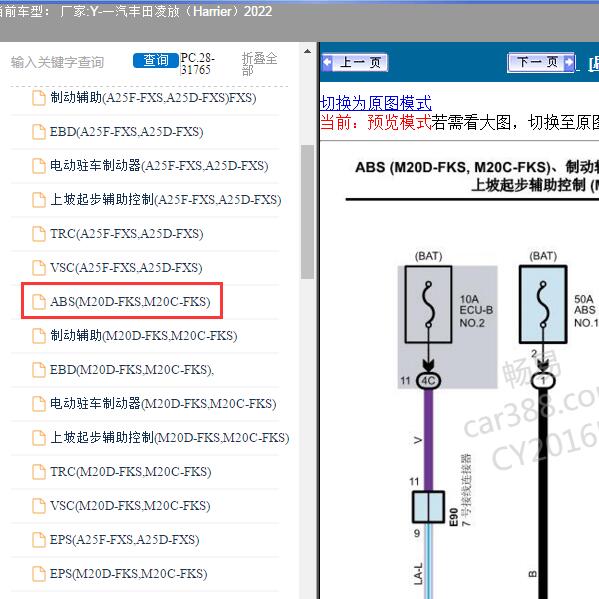Open 上坡起步辅助控制(M20D-FKS,M20C-FKS) entry

pos(170,437)
